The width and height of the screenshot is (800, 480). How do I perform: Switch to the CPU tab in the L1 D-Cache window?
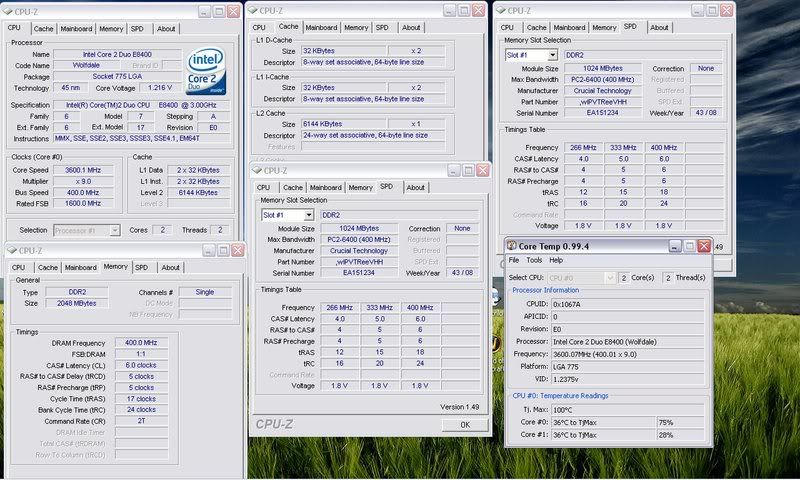[259, 28]
